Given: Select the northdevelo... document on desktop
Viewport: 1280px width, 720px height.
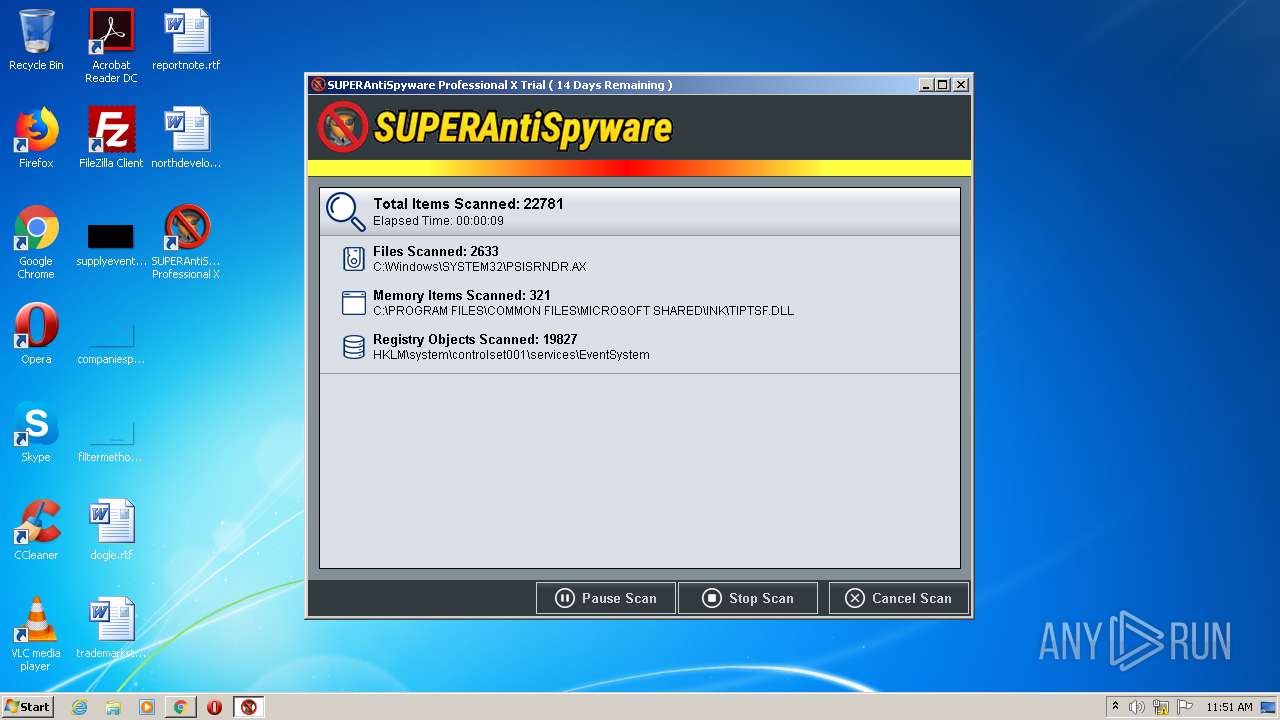Looking at the screenshot, I should click(186, 138).
